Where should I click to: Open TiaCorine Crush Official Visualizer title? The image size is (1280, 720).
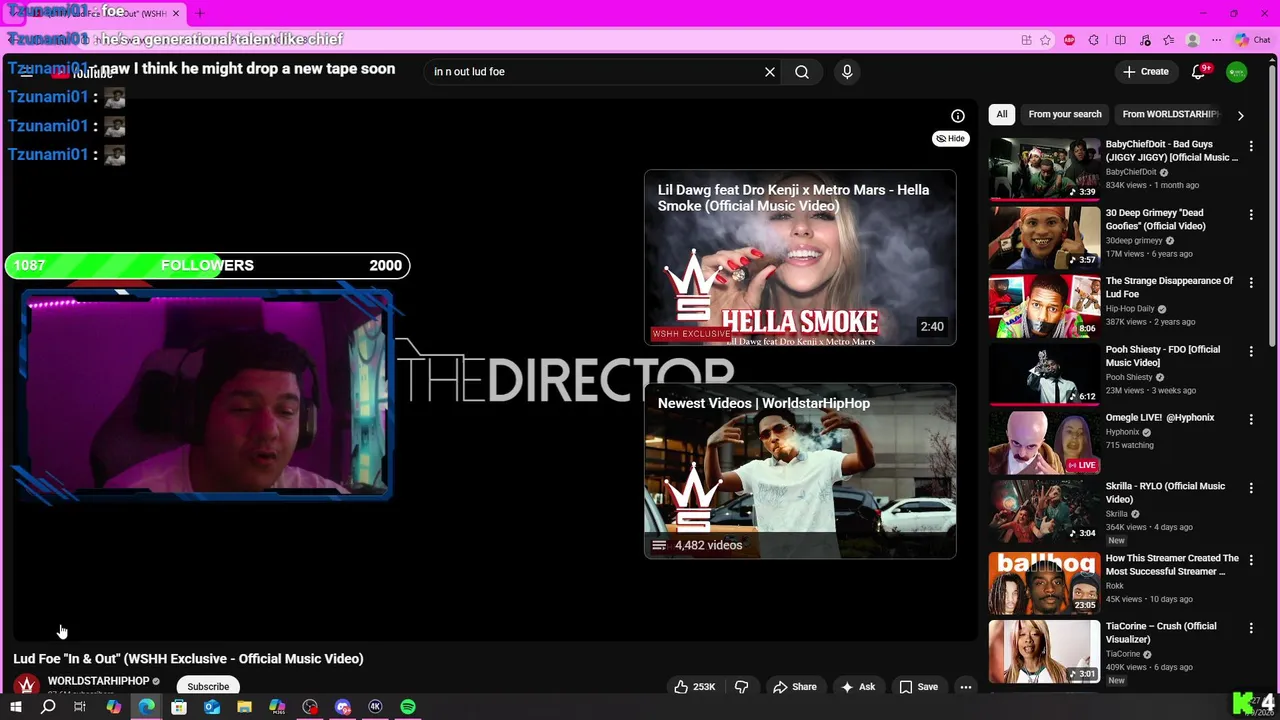pos(1161,632)
